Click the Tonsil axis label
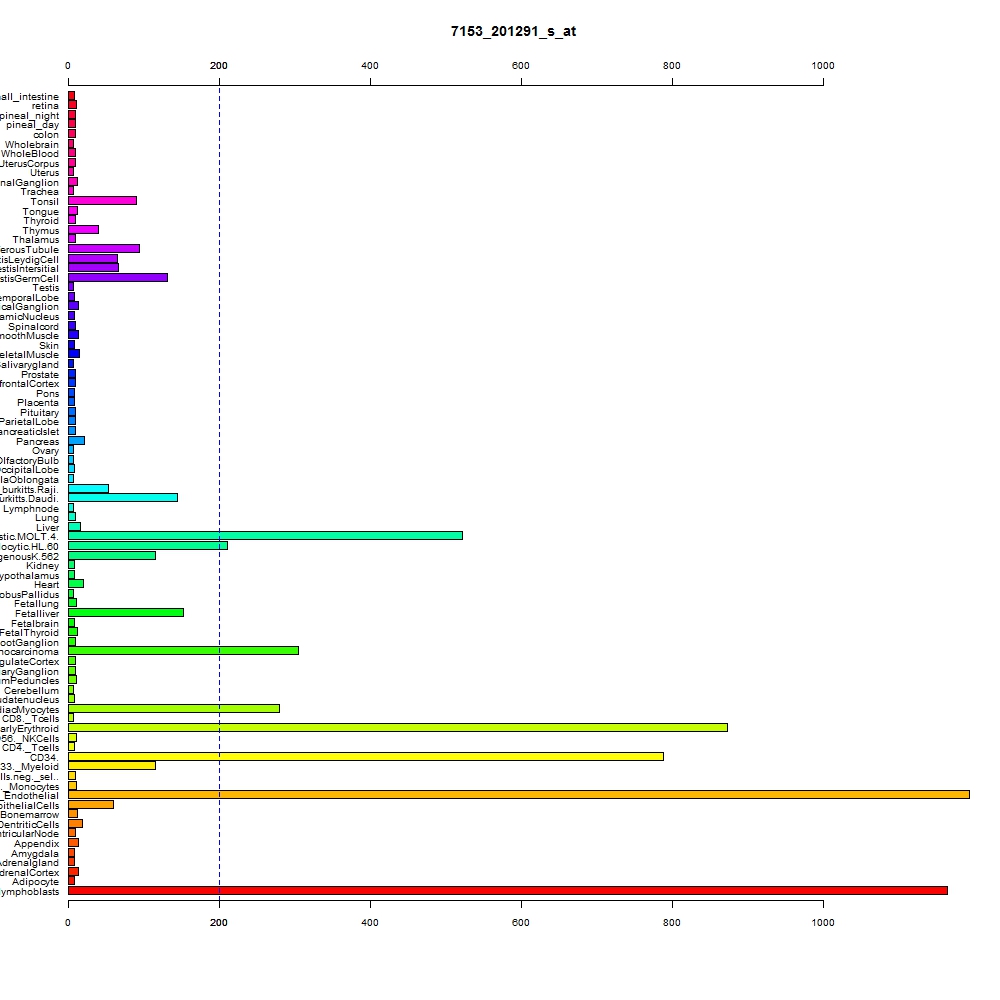The height and width of the screenshot is (1000, 1000). click(x=45, y=202)
